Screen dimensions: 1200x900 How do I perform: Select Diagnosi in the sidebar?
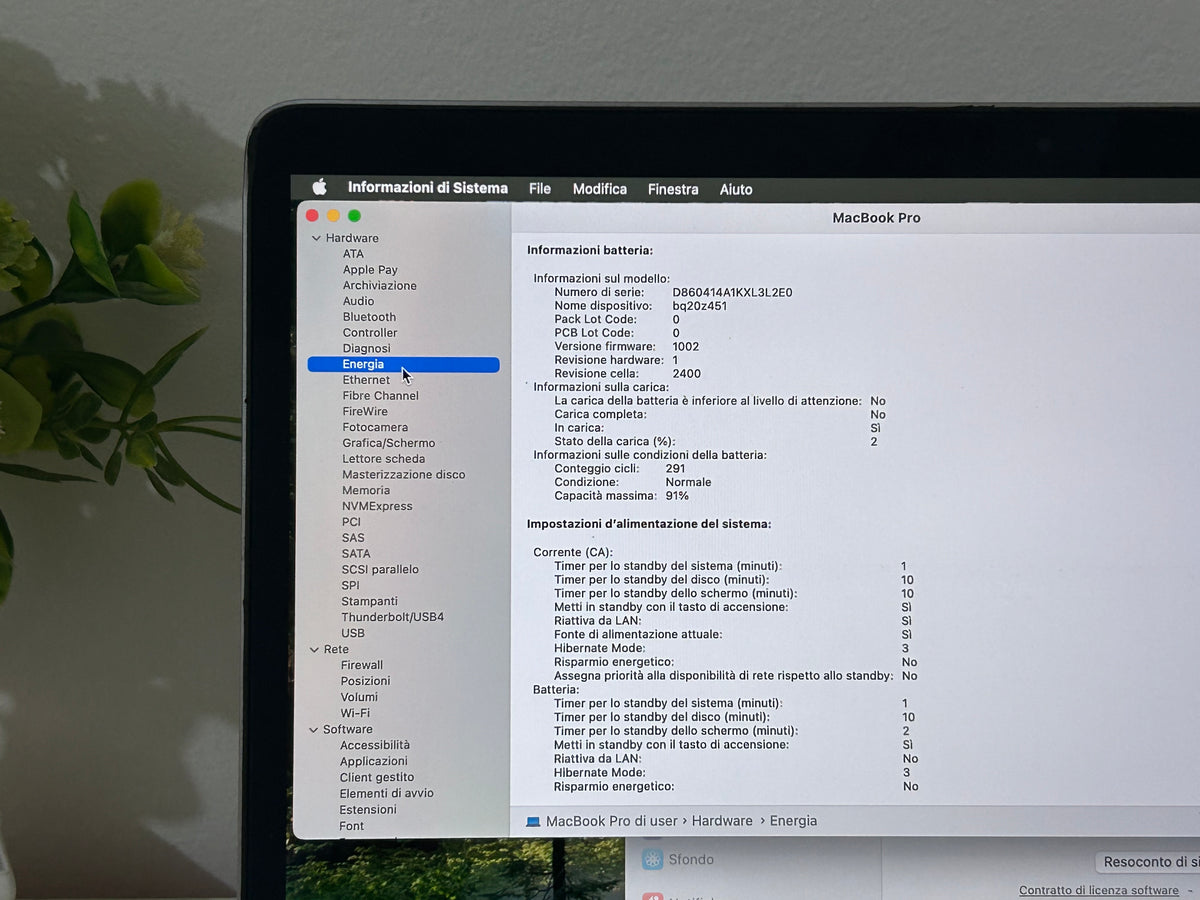[x=366, y=349]
